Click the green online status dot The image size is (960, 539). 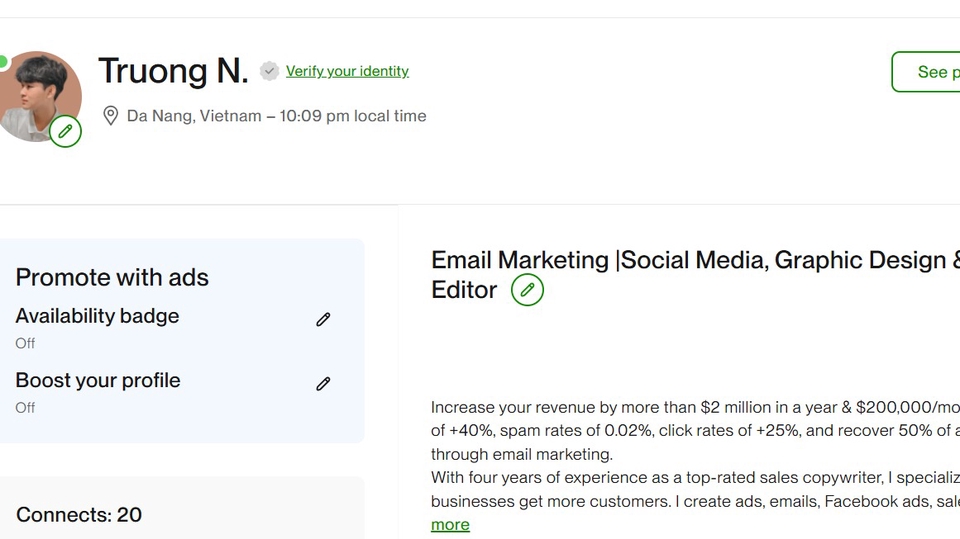(3, 62)
